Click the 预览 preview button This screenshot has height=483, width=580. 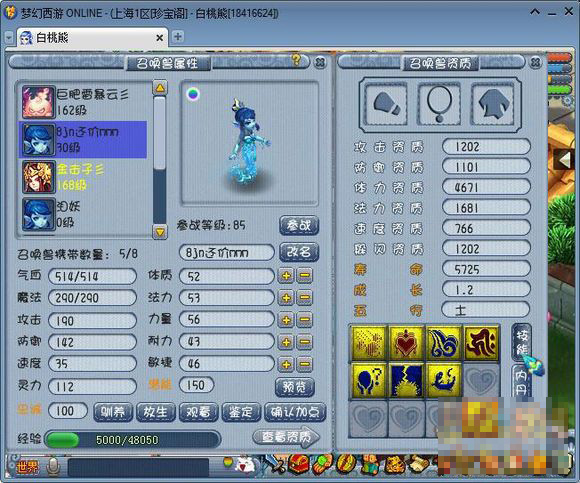click(x=295, y=387)
